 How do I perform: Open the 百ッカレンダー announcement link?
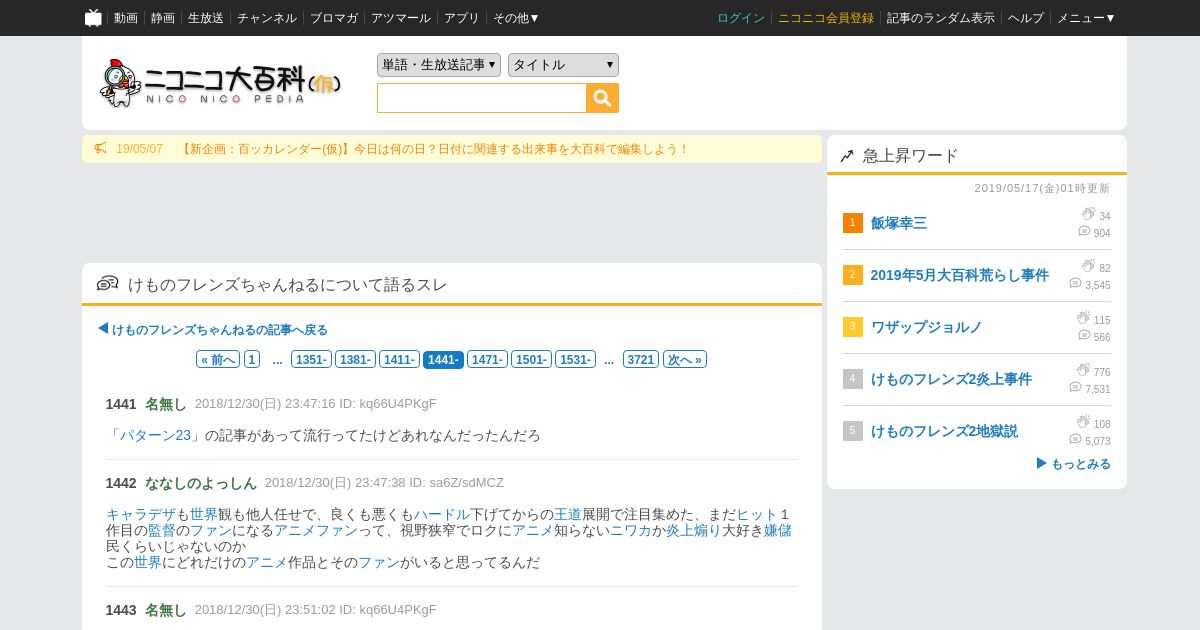click(x=435, y=149)
